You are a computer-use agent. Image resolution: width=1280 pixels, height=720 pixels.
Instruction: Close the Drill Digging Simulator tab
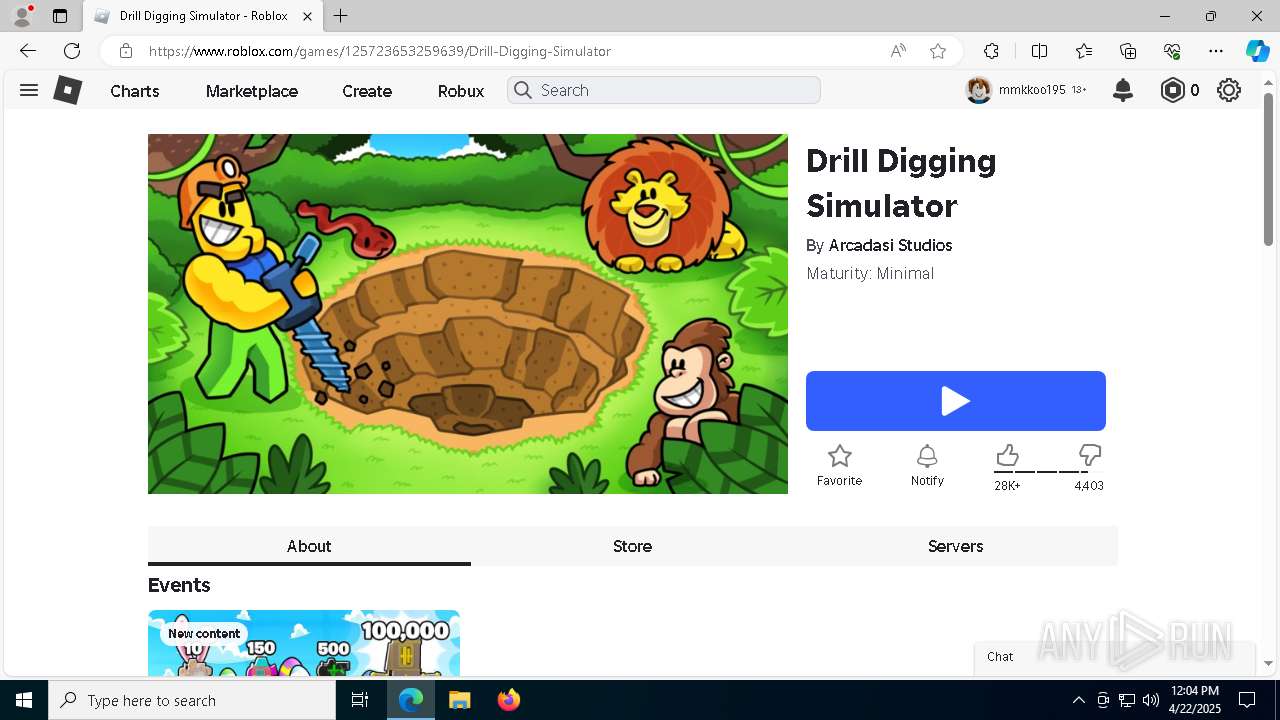(x=308, y=16)
